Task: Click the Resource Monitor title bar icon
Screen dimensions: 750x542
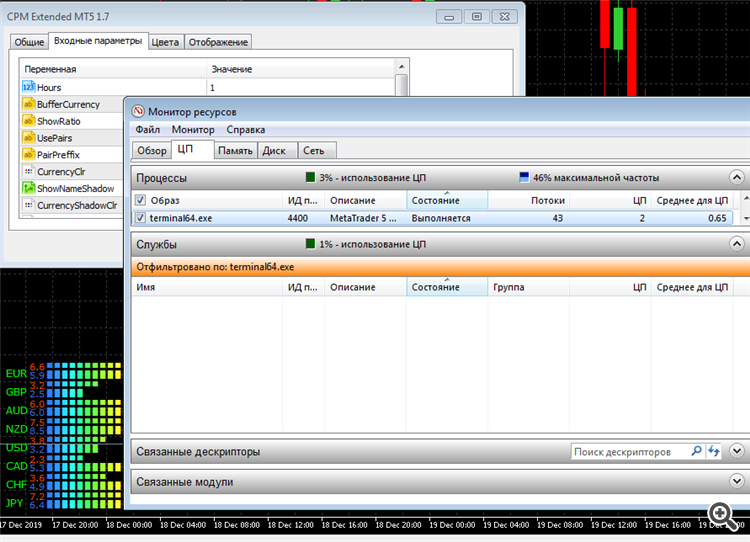Action: pos(138,111)
